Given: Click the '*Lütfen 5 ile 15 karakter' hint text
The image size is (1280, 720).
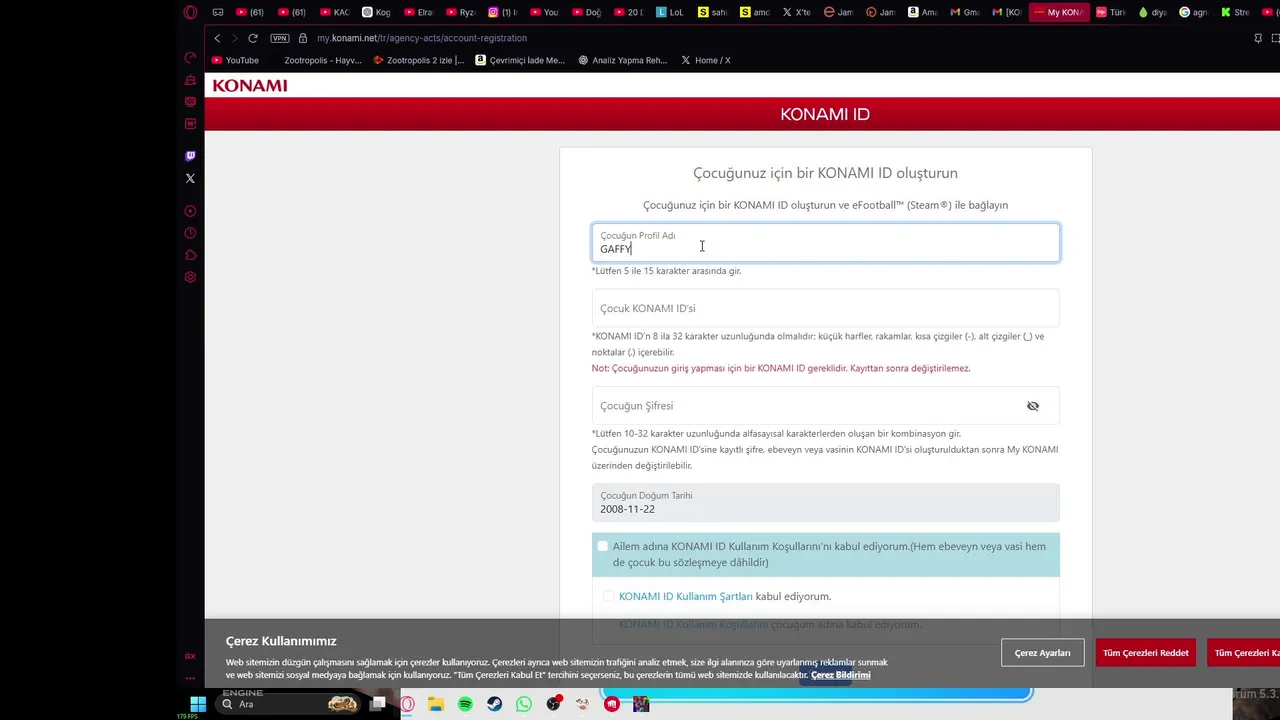Looking at the screenshot, I should 667,271.
